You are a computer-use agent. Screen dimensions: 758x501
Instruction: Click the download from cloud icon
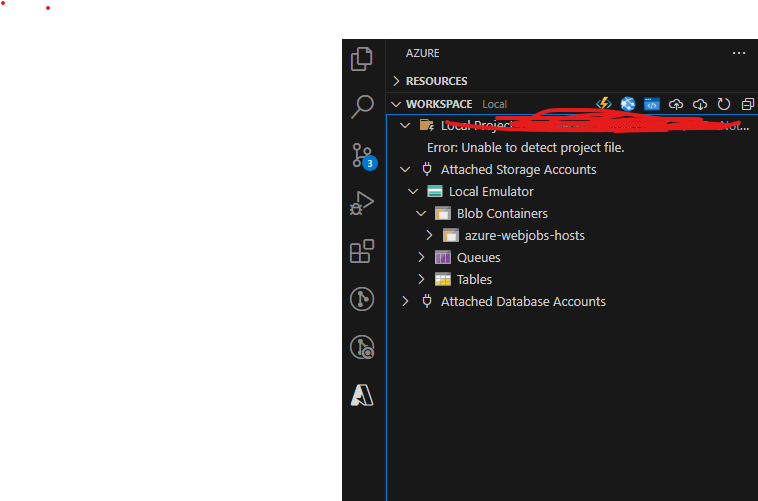click(700, 104)
